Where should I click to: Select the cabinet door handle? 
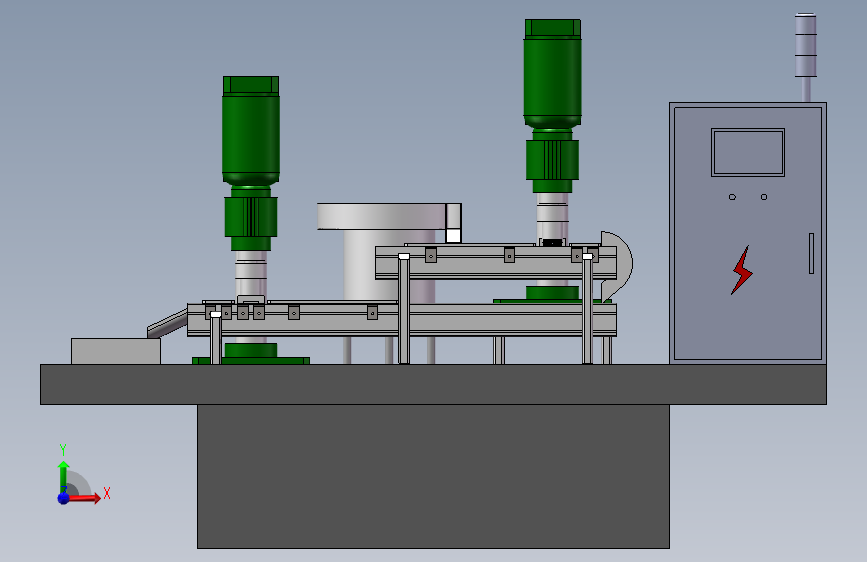[x=811, y=253]
